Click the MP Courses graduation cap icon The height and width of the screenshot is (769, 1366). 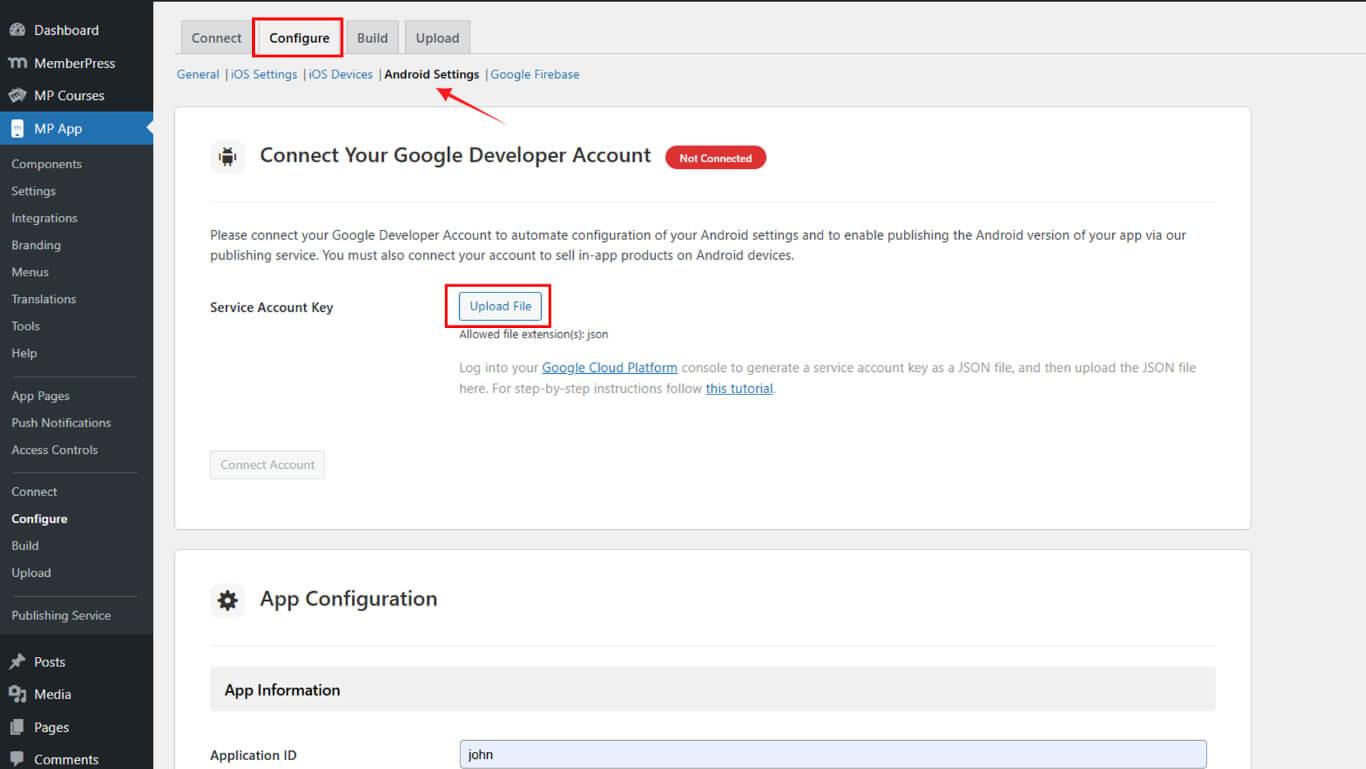17,96
